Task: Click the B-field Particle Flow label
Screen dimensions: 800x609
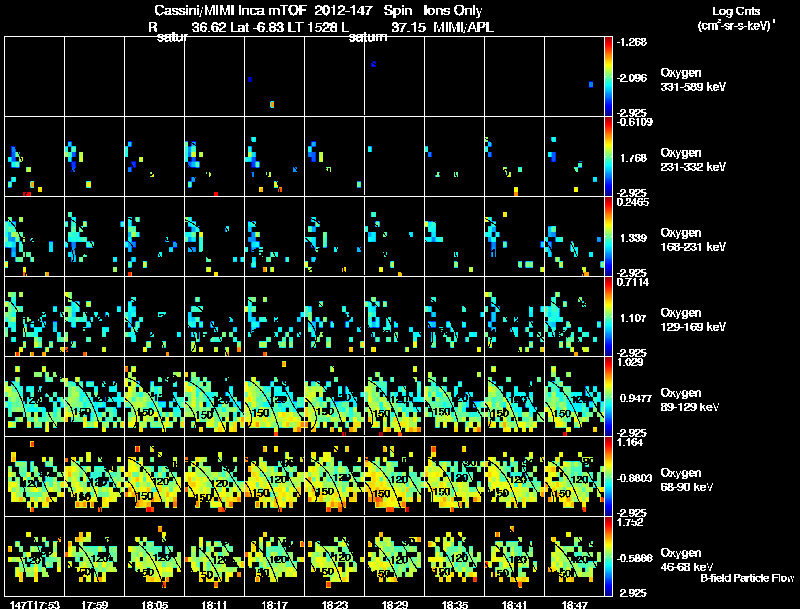Action: 747,578
